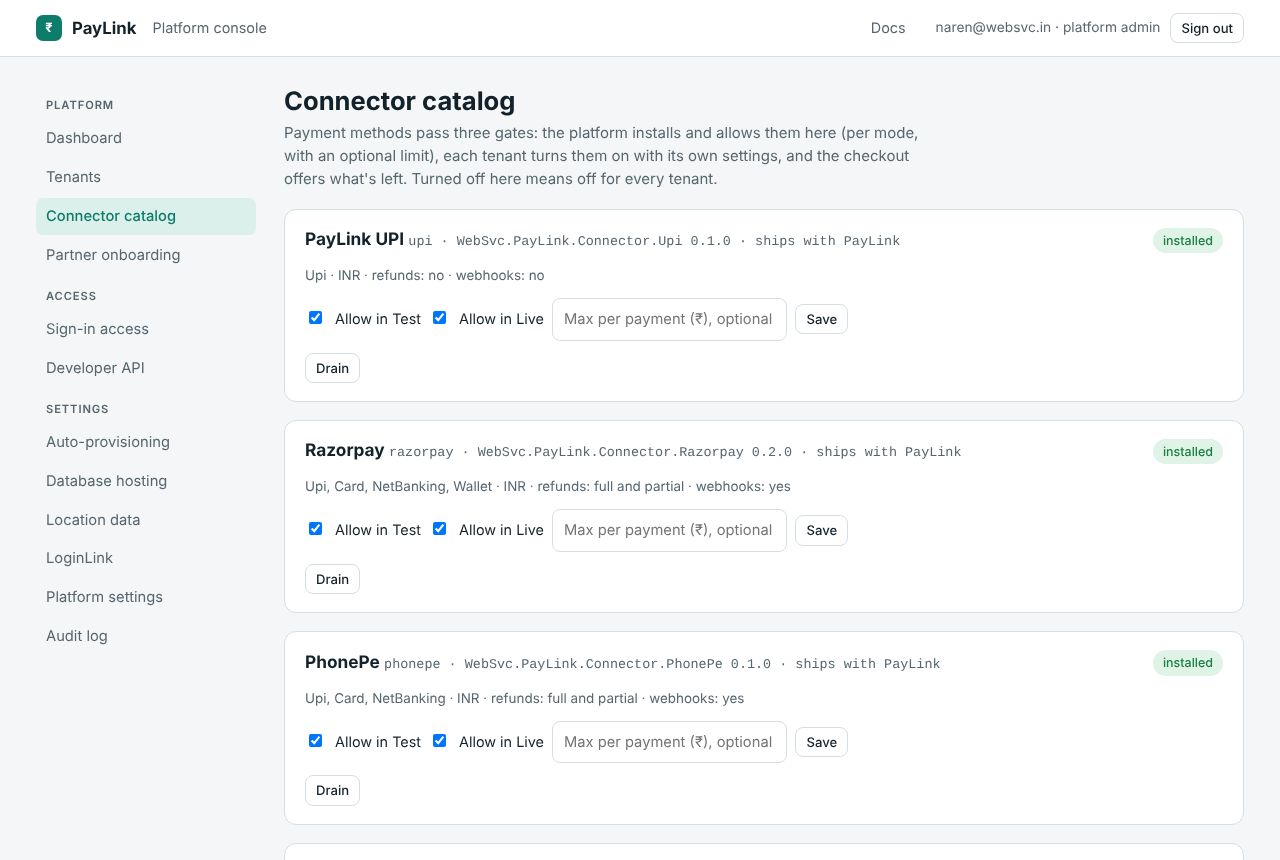Click WebSvc.PayLink.Connector.PhonePe 0.1.0 package text
The height and width of the screenshot is (860, 1280).
pos(617,664)
